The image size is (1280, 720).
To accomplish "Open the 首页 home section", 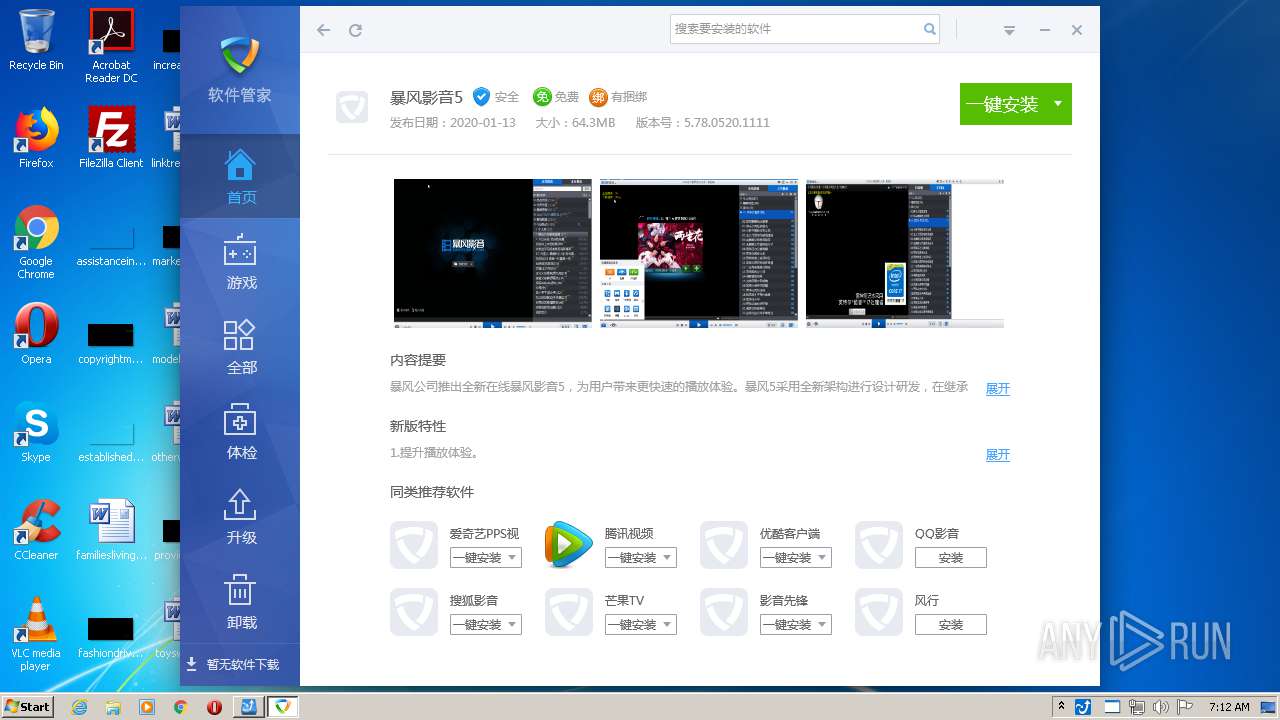I will click(240, 177).
